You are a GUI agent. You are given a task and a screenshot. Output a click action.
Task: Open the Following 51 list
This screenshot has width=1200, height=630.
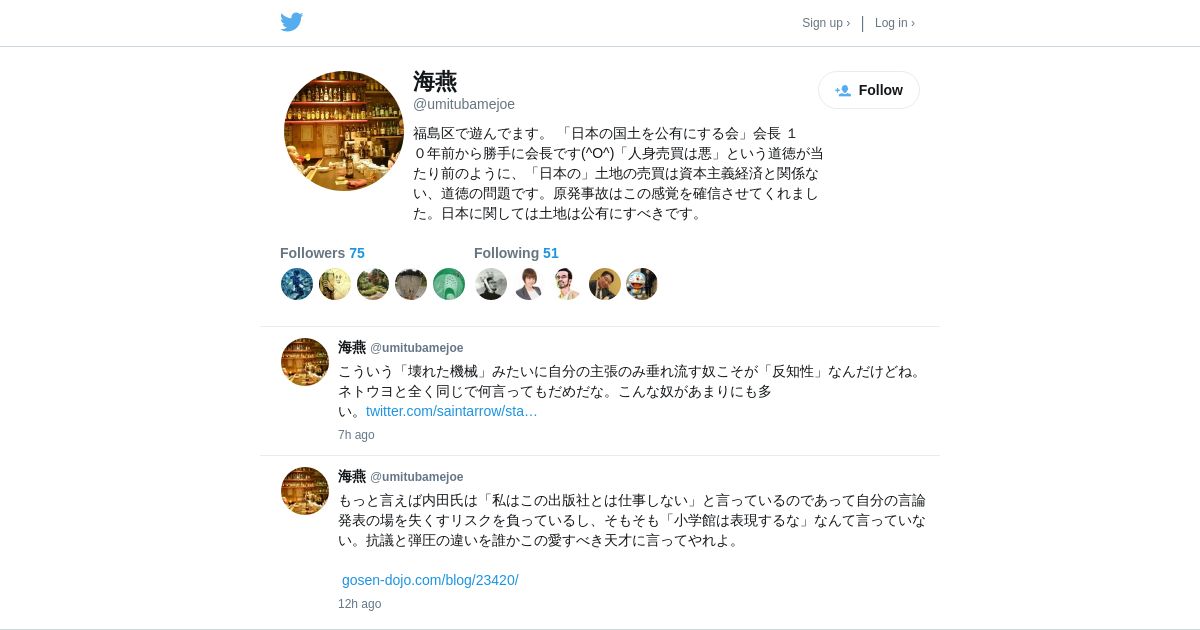pos(516,253)
